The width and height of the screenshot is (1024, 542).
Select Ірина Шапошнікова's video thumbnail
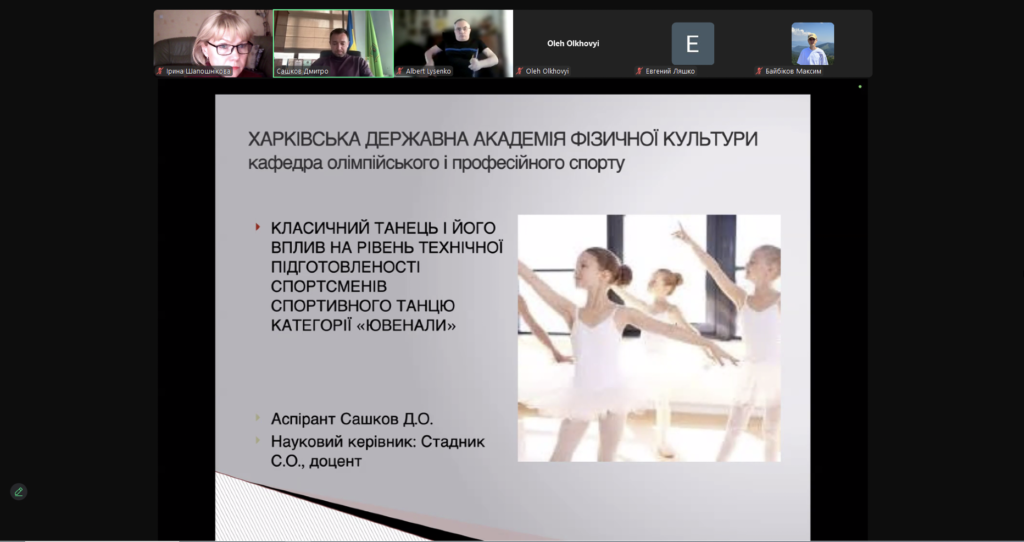pos(213,44)
